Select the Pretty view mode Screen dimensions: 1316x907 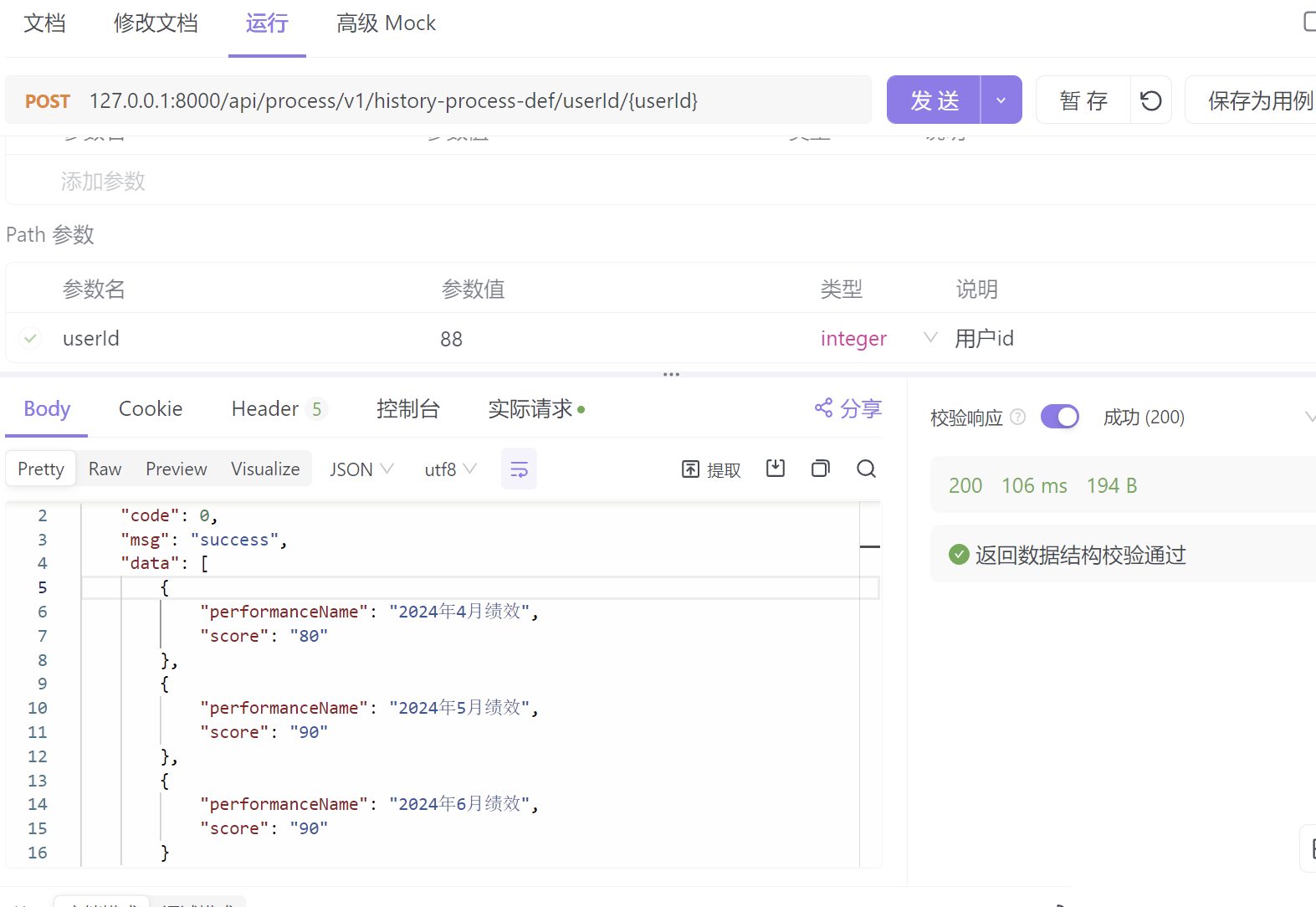click(x=41, y=469)
